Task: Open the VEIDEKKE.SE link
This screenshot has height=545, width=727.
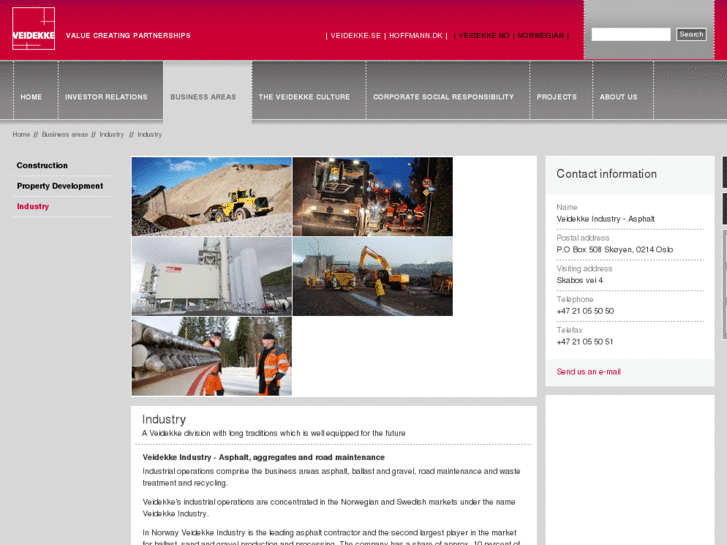Action: tap(356, 36)
